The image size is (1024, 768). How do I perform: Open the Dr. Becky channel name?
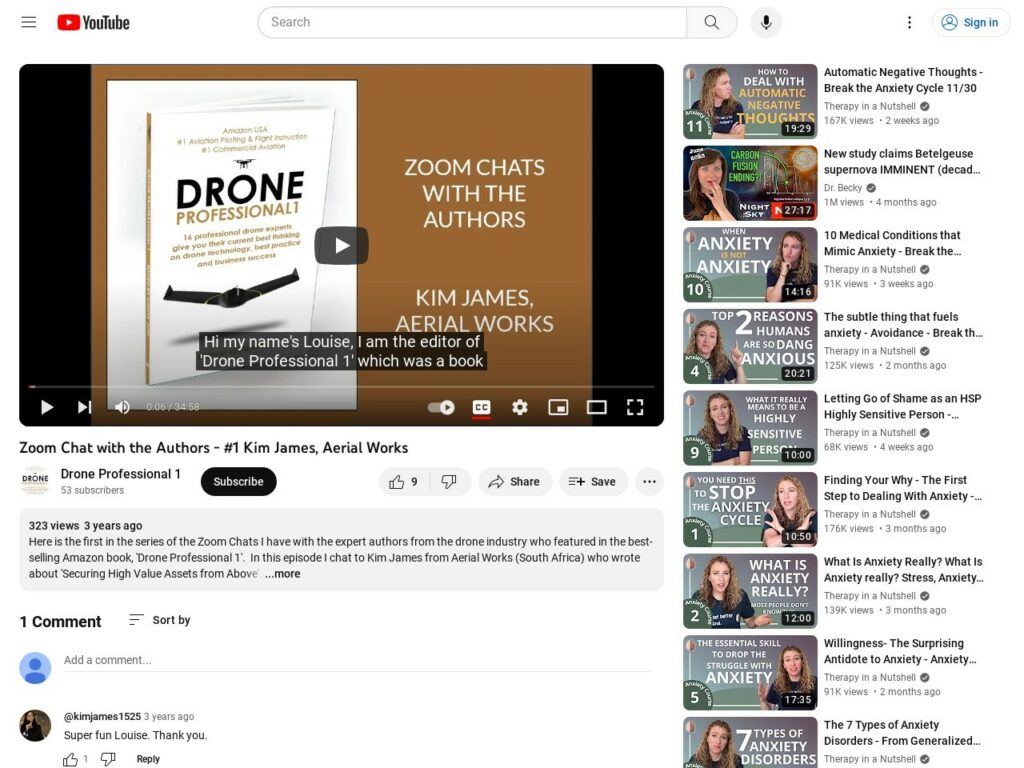[x=842, y=187]
